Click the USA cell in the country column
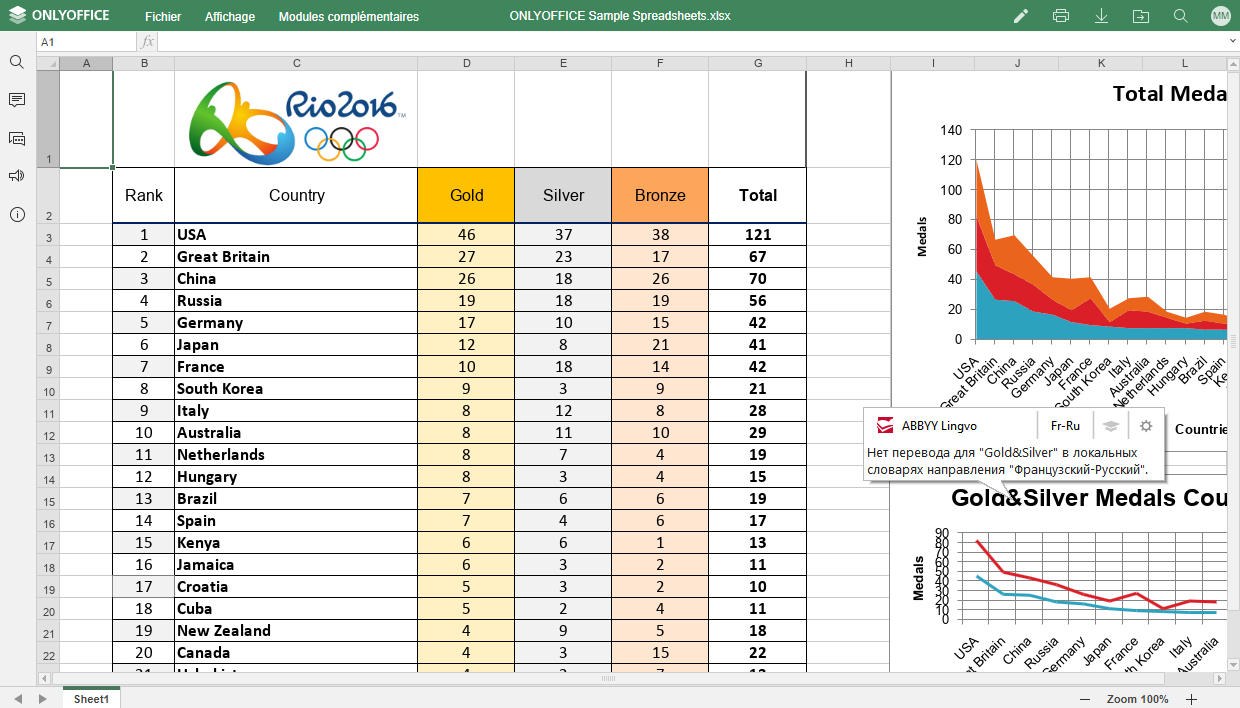Image resolution: width=1240 pixels, height=708 pixels. (x=296, y=235)
